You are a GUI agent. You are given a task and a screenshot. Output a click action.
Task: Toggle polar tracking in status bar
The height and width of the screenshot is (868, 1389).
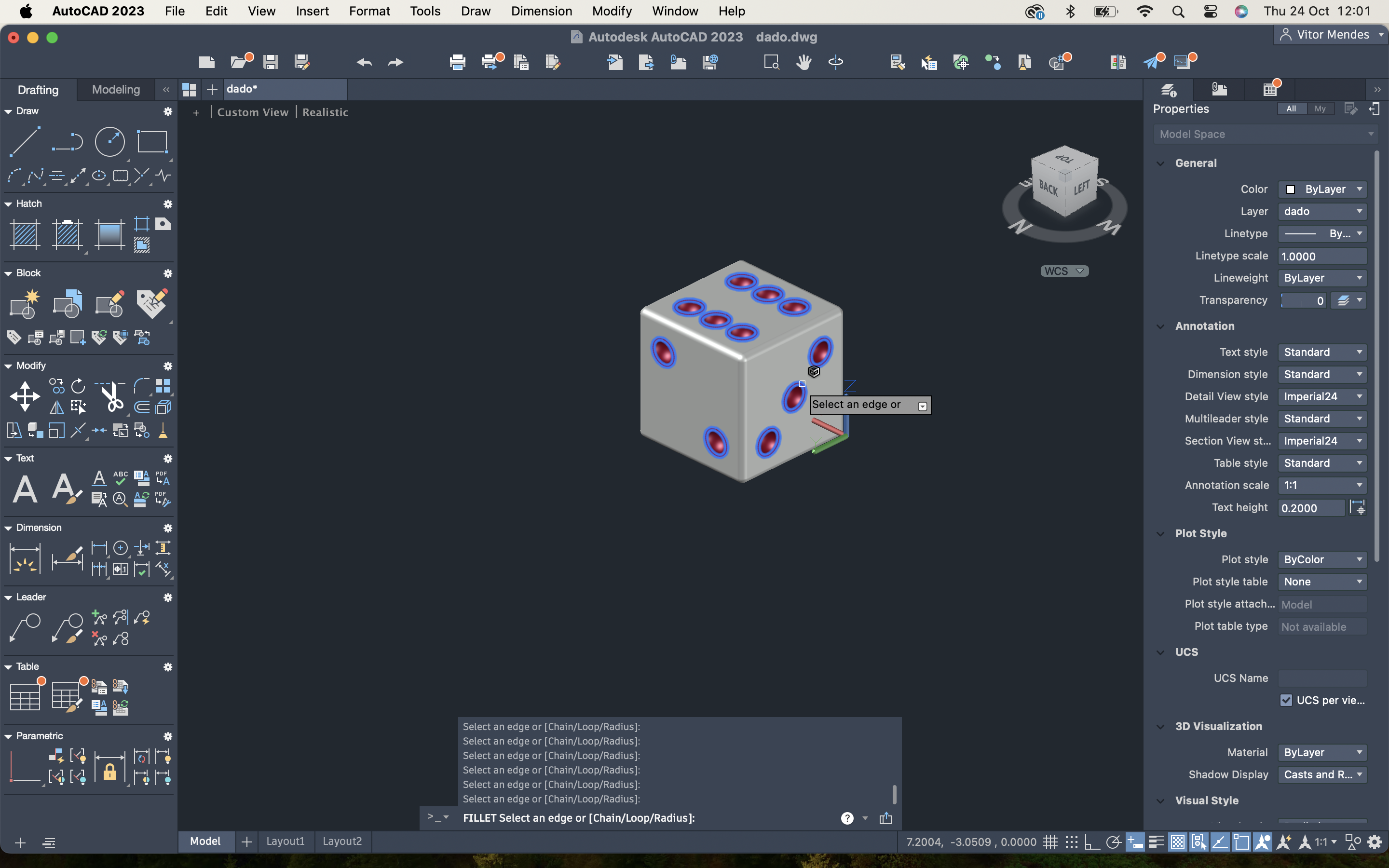[1114, 842]
